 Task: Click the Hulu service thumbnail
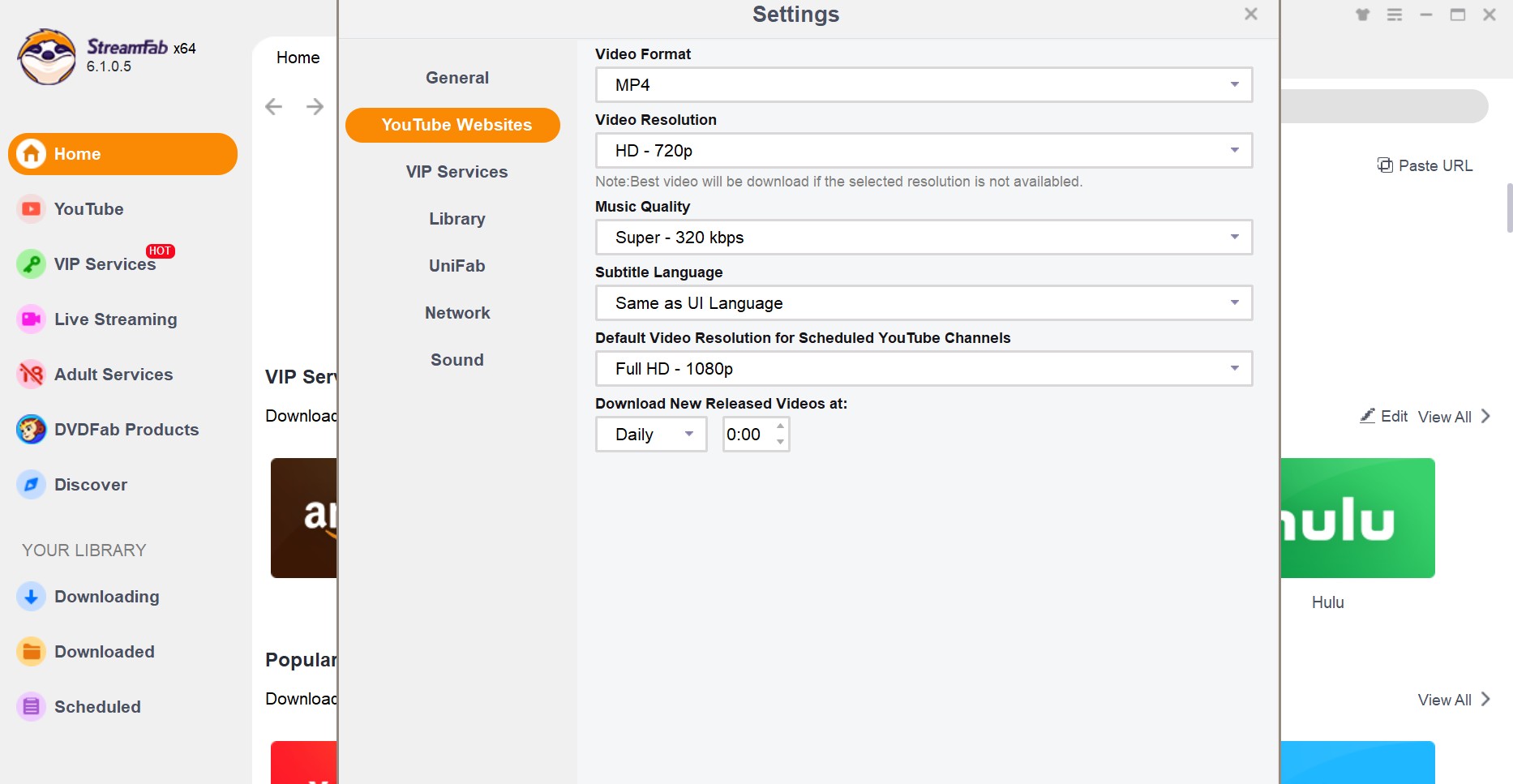1357,518
